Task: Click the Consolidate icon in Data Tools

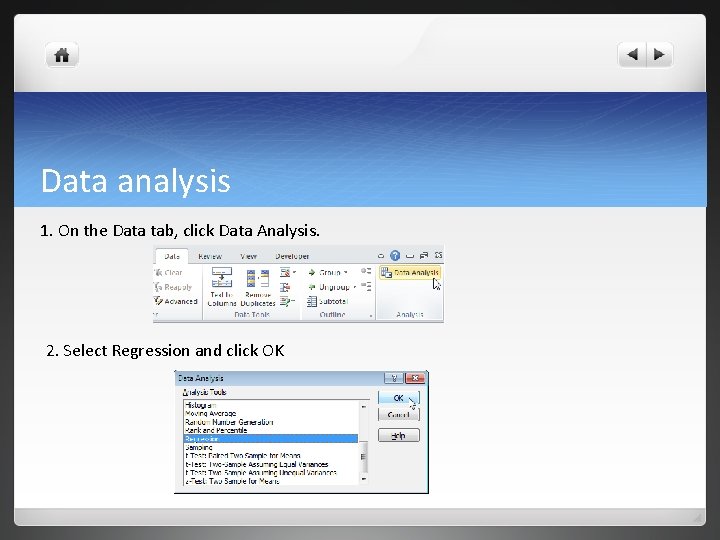Action: pyautogui.click(x=285, y=287)
